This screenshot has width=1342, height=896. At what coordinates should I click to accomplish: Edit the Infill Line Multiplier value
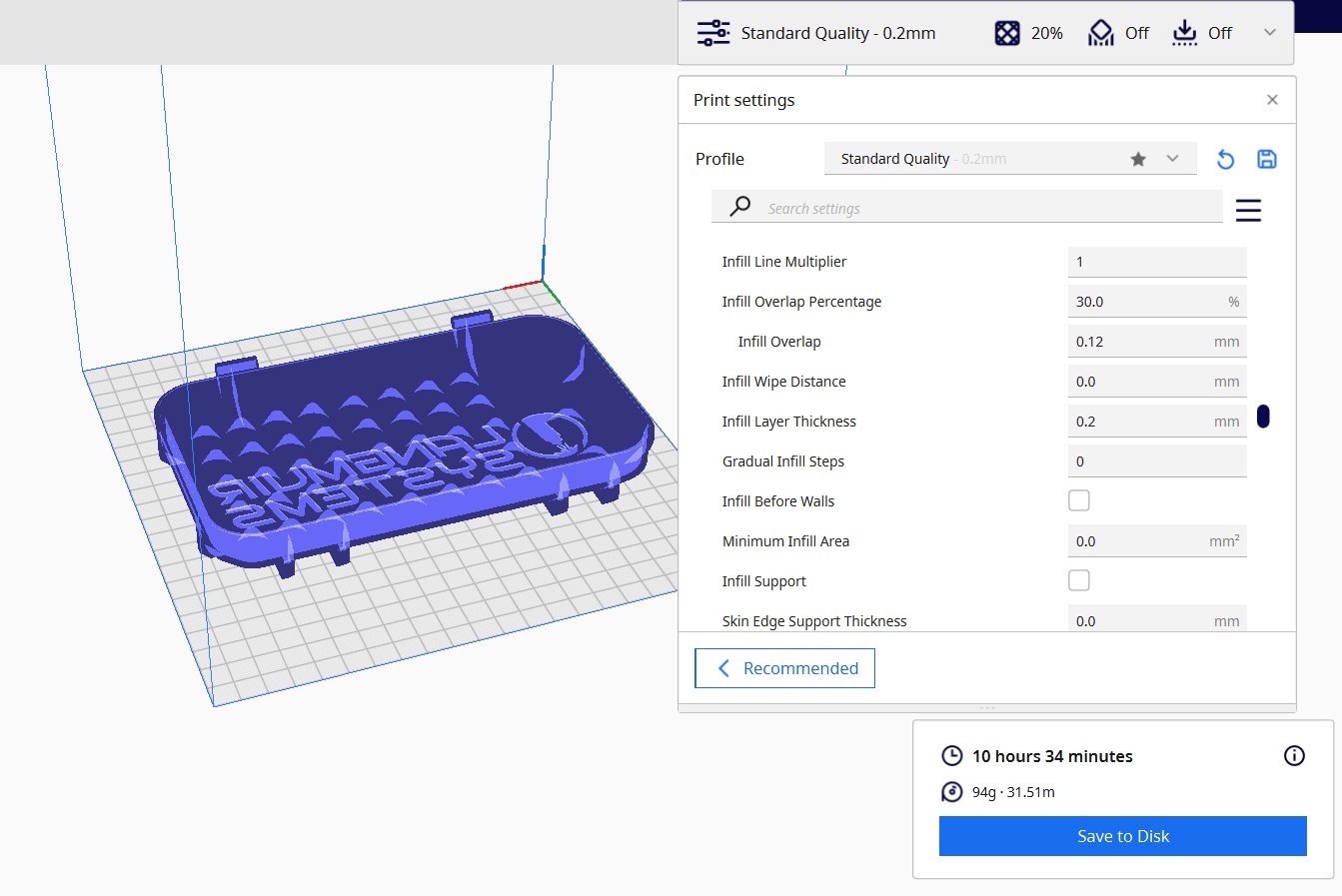(x=1157, y=262)
